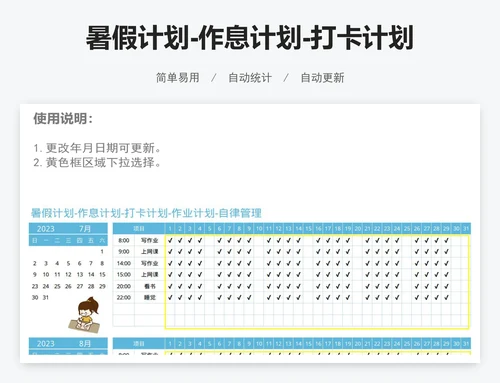Screen dimensions: 500x383
Task: Click the day 31 header in the July table
Action: pyautogui.click(x=466, y=229)
